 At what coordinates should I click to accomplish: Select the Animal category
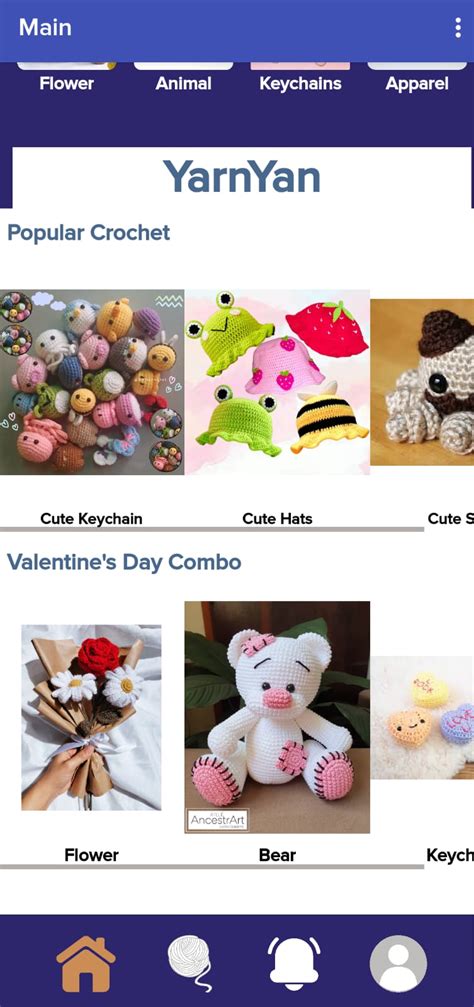coord(184,83)
